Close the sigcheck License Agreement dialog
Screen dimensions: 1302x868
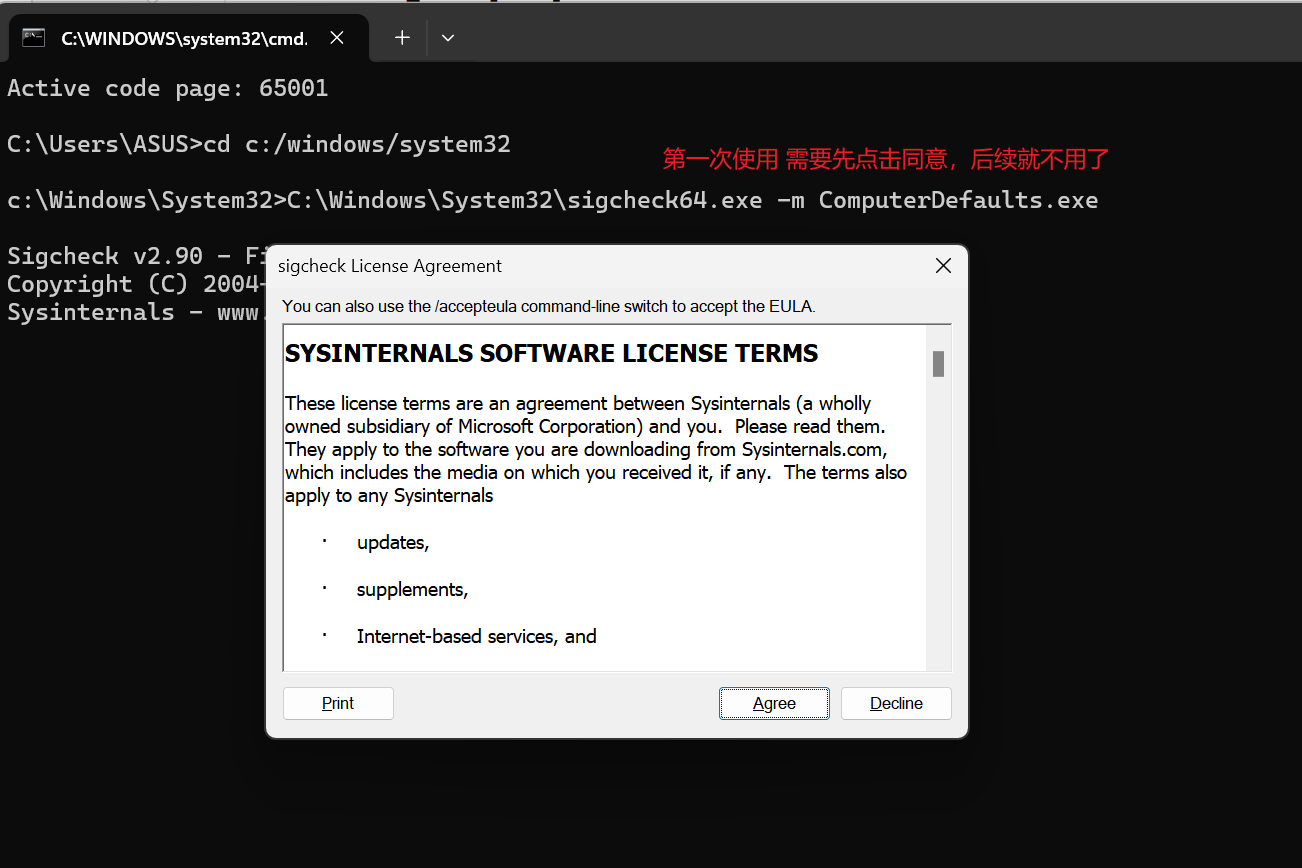(942, 266)
